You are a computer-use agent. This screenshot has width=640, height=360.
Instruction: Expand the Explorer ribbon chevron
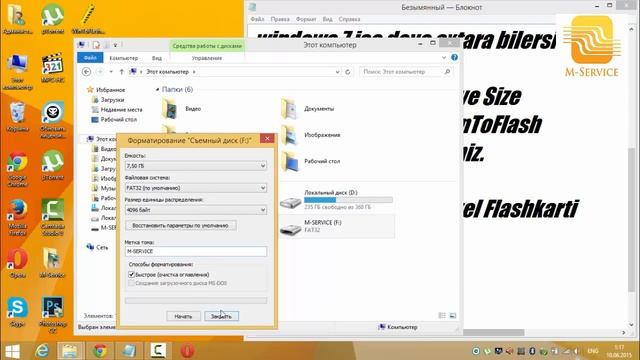(444, 58)
